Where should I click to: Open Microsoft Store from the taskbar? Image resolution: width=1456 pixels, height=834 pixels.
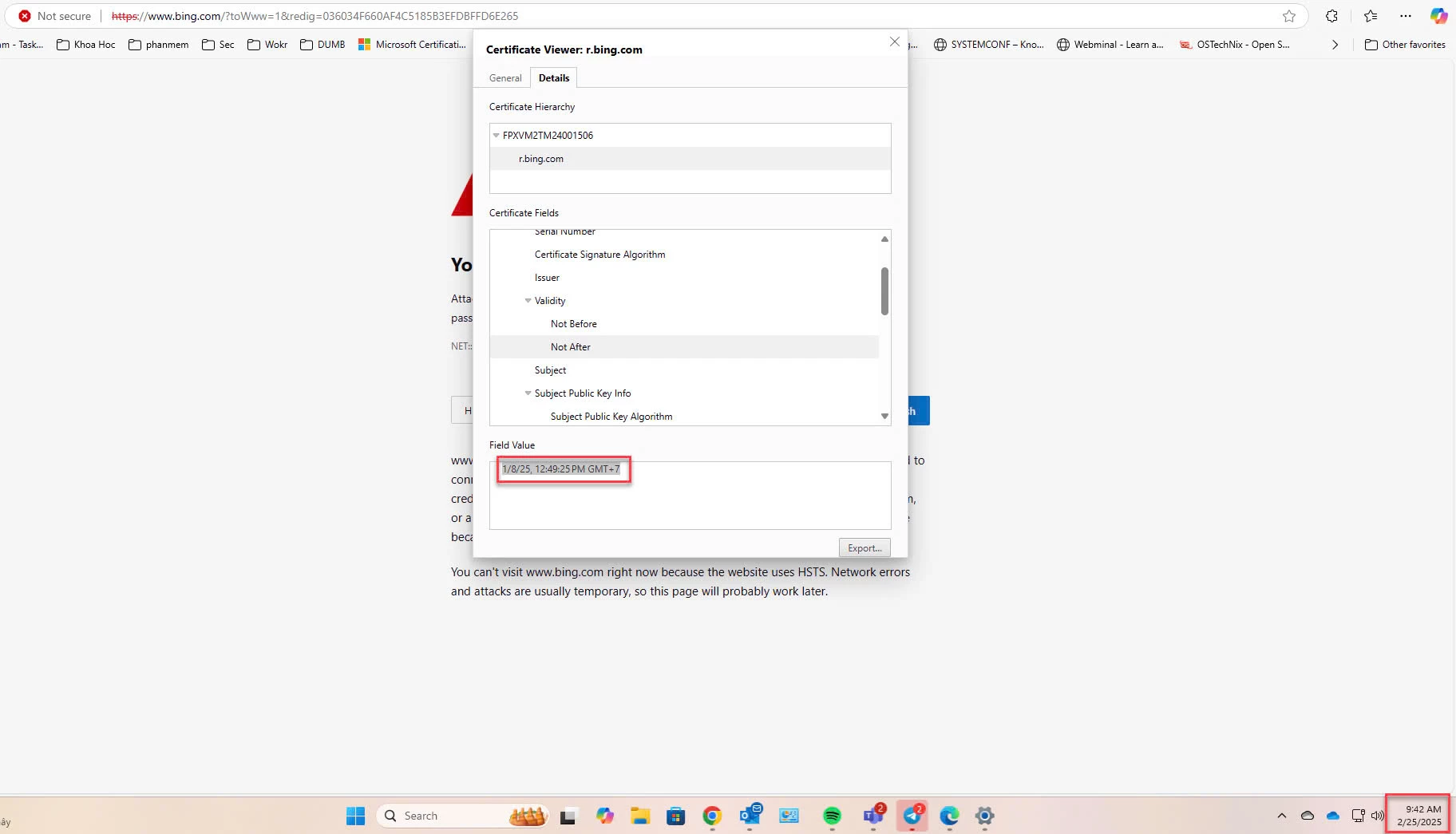pos(676,816)
